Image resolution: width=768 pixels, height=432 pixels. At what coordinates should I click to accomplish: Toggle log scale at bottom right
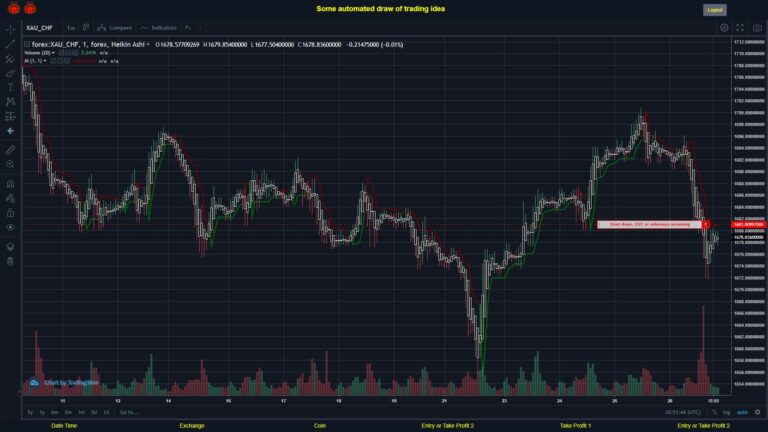[726, 412]
